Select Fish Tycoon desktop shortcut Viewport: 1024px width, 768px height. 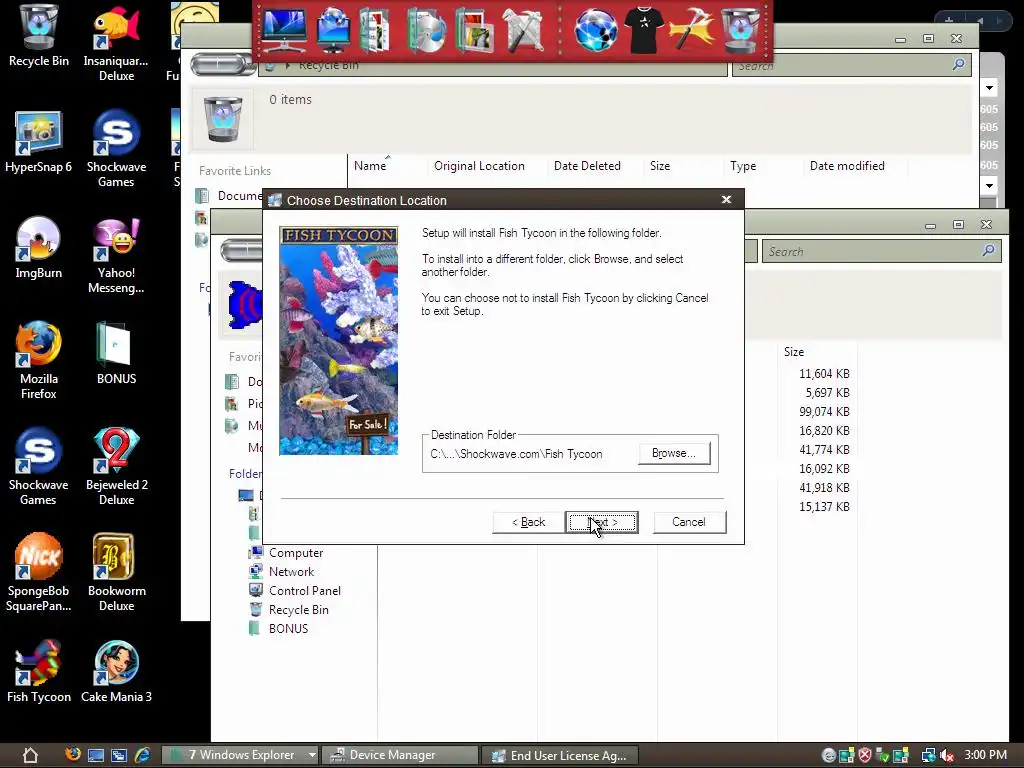pyautogui.click(x=39, y=672)
